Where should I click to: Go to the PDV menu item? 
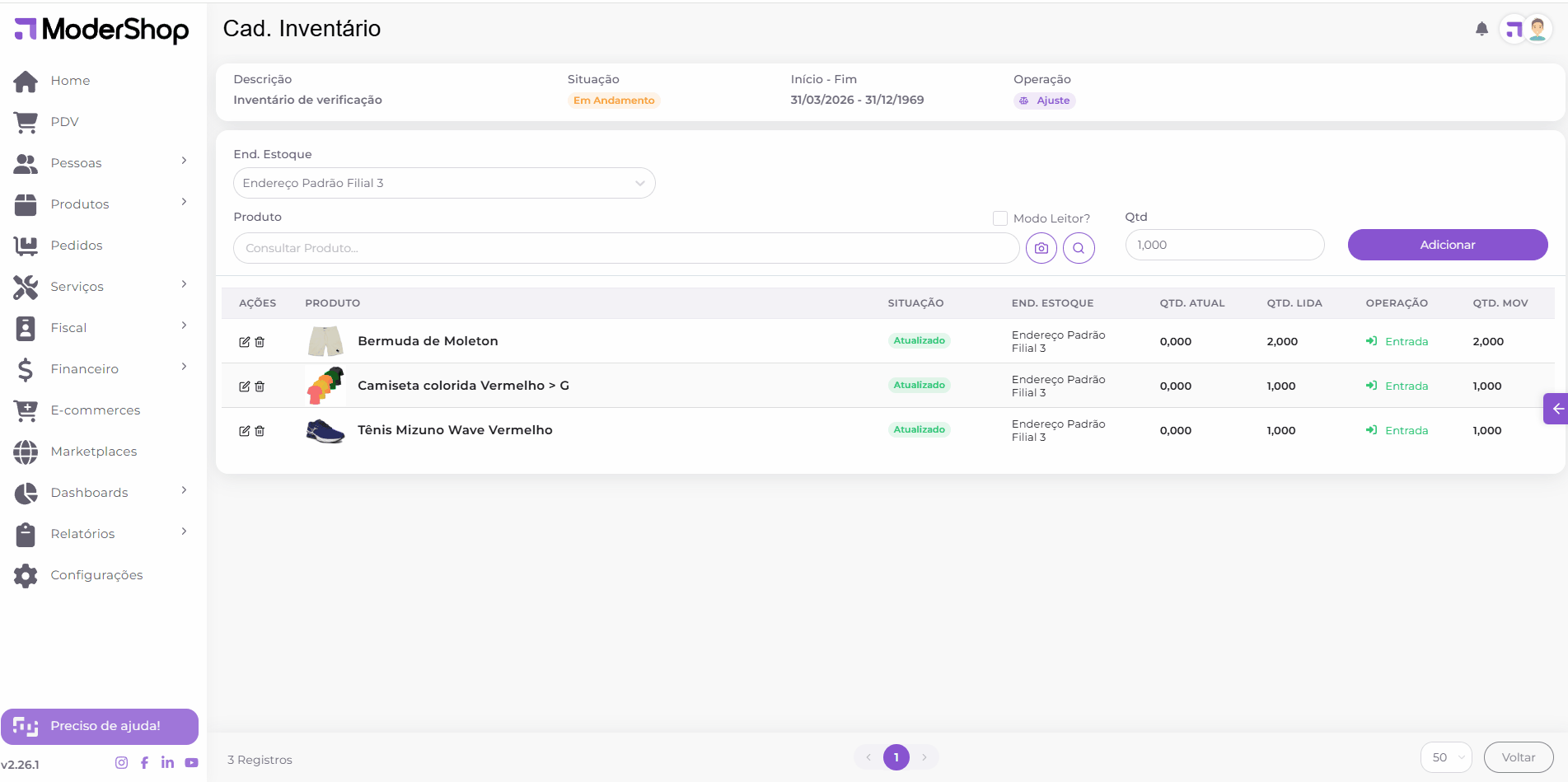tap(64, 122)
